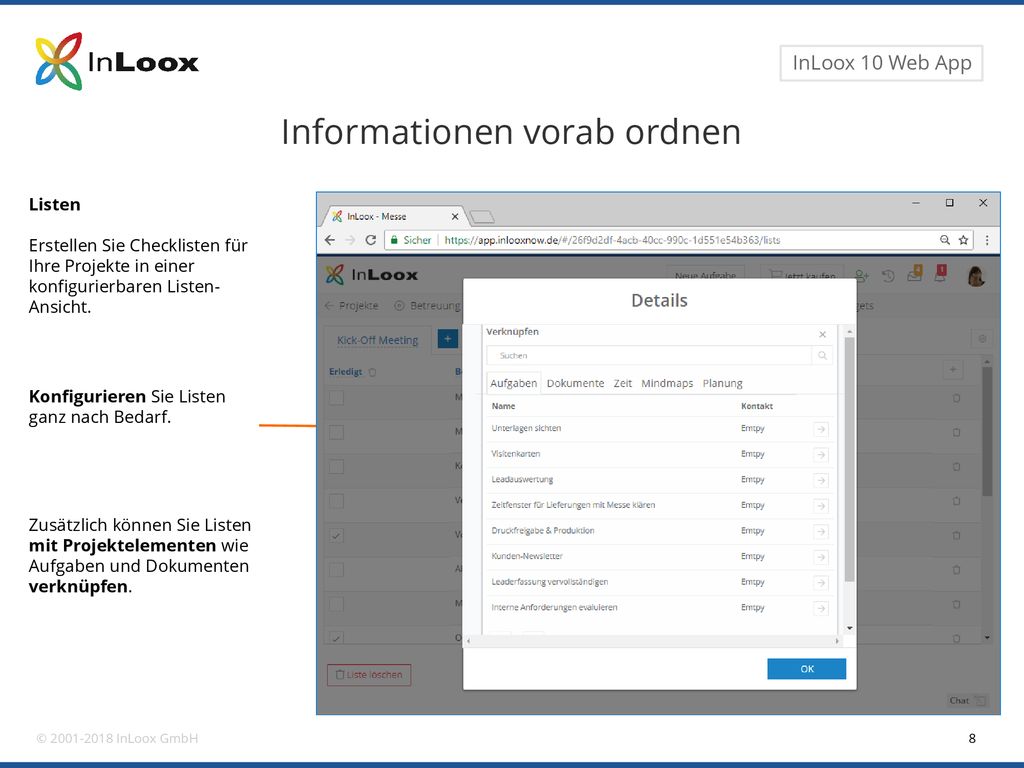Switch to the Mindmaps tab
This screenshot has width=1024, height=768.
click(x=667, y=383)
